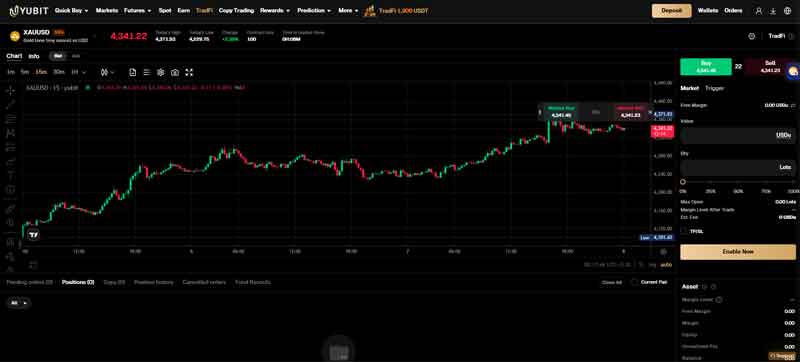
Task: Select the 30m timeframe
Action: tap(59, 72)
